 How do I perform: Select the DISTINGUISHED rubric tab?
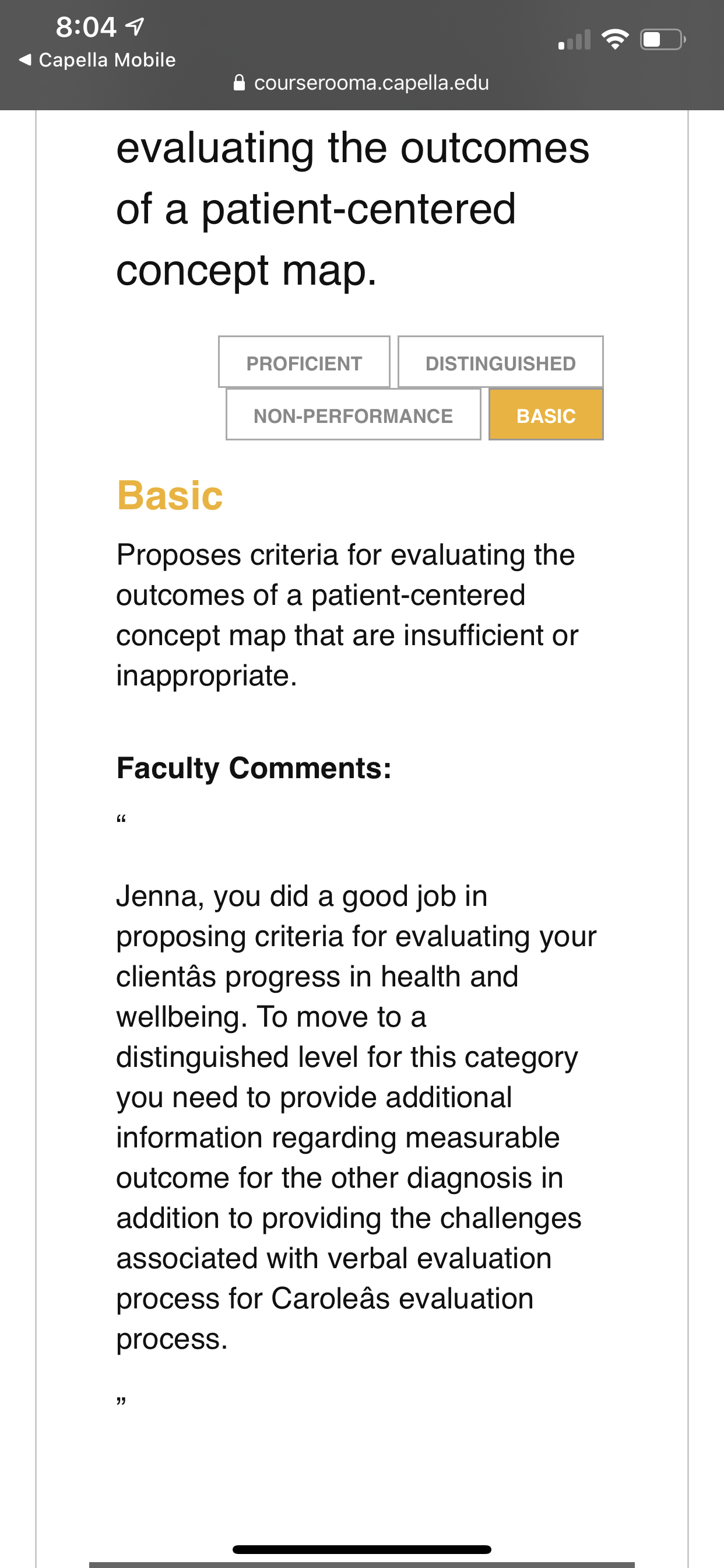pyautogui.click(x=500, y=362)
